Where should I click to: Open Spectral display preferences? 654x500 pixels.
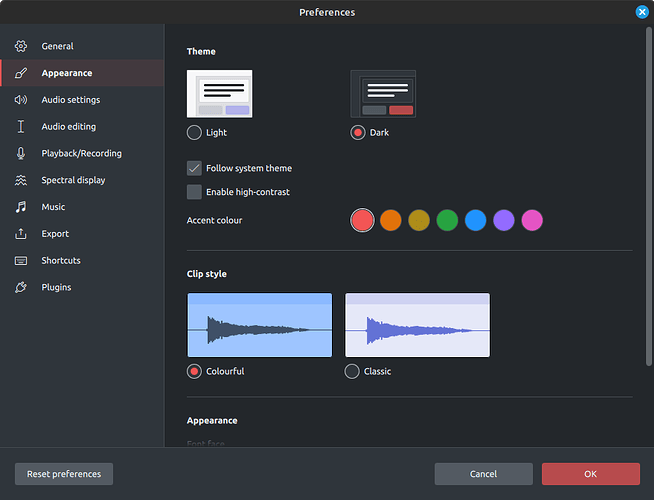click(x=82, y=180)
